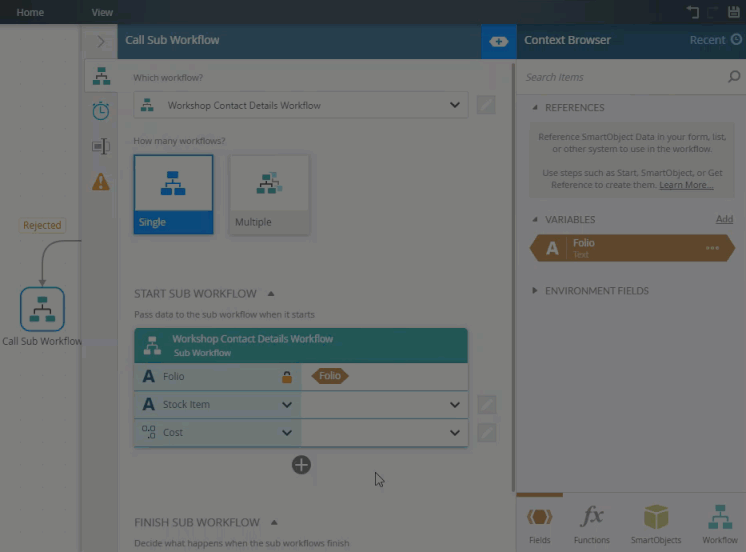Click the Search Items field

click(x=623, y=77)
